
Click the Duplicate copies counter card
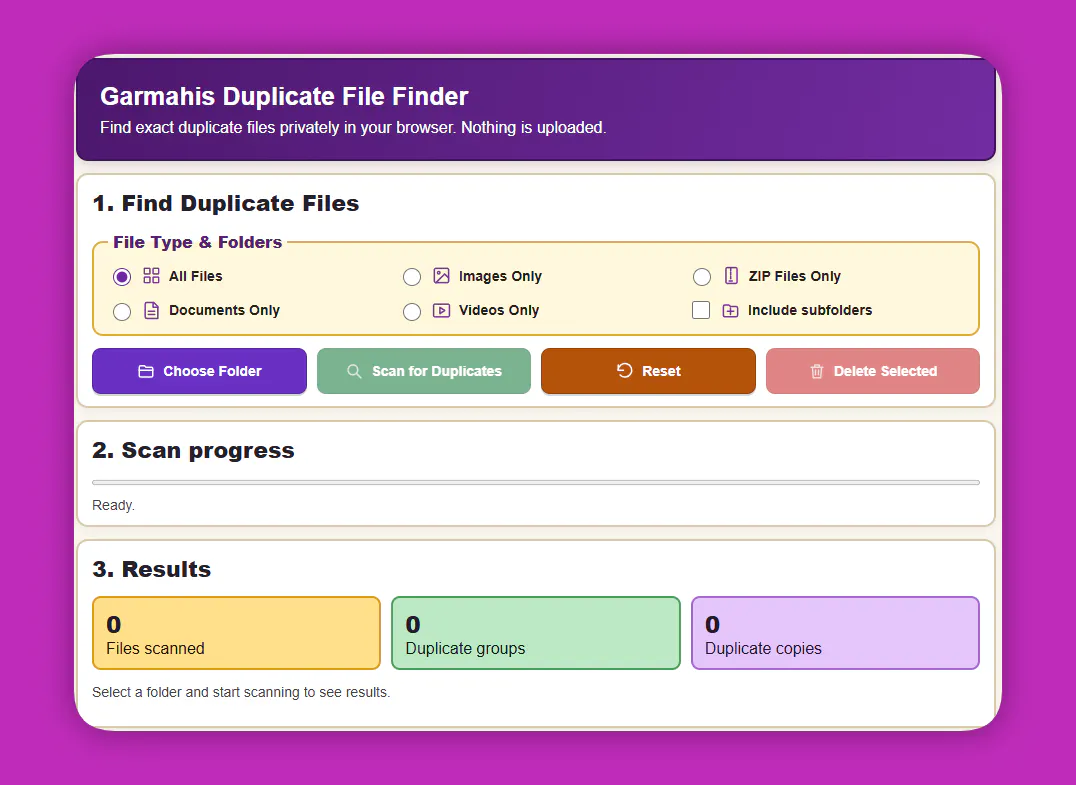835,633
